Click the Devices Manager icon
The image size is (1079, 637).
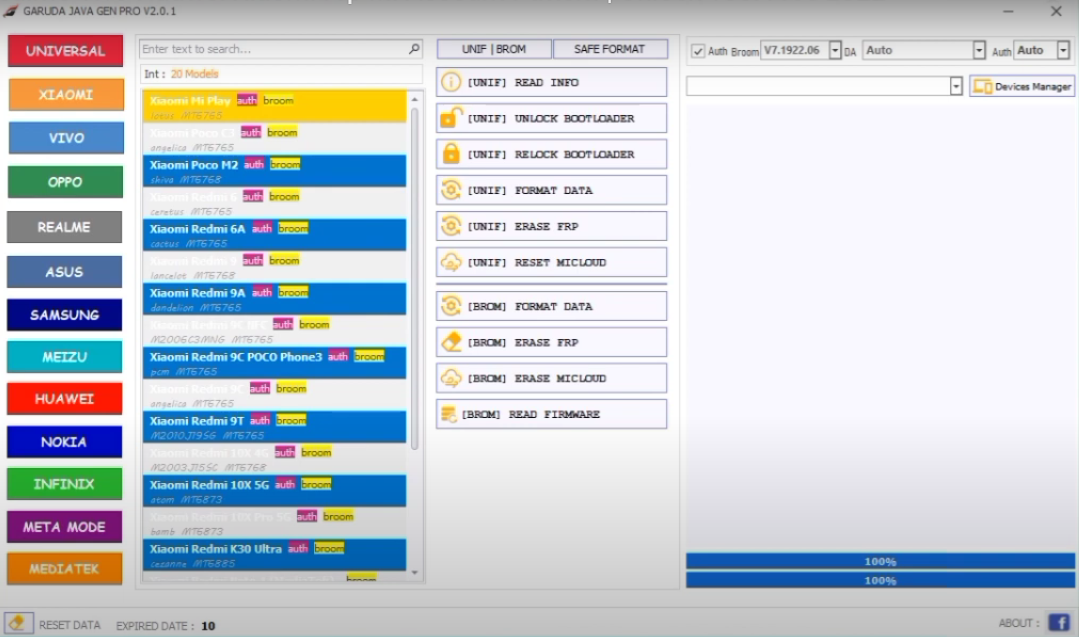tap(982, 87)
